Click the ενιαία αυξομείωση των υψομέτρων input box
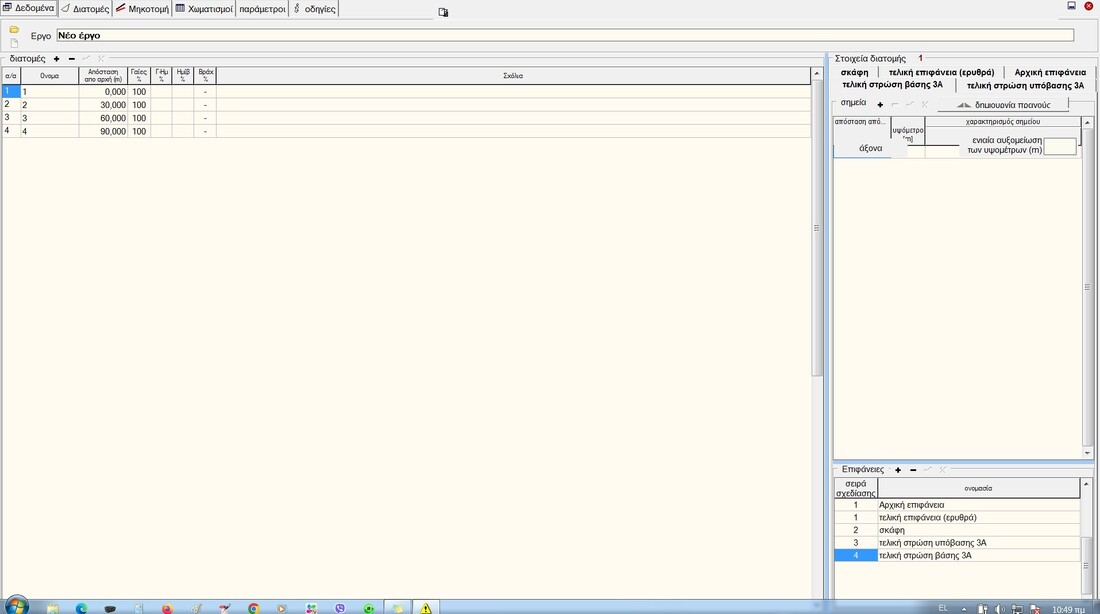 [1059, 147]
